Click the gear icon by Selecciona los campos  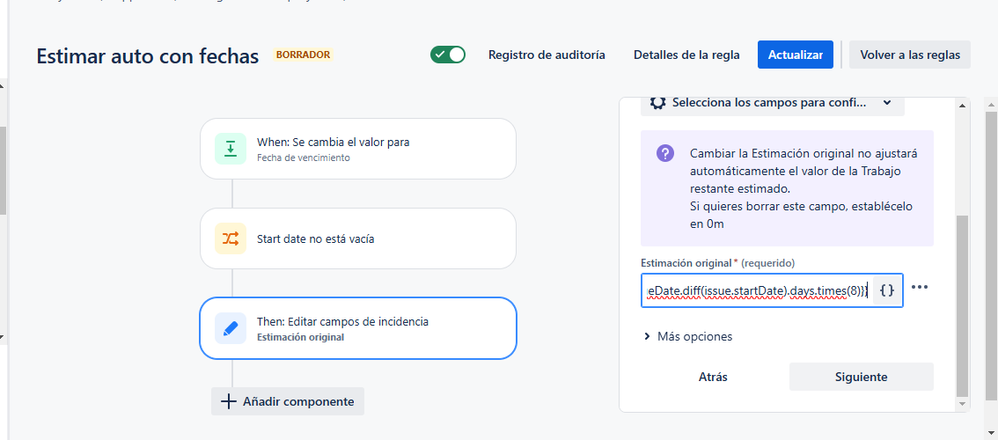658,102
